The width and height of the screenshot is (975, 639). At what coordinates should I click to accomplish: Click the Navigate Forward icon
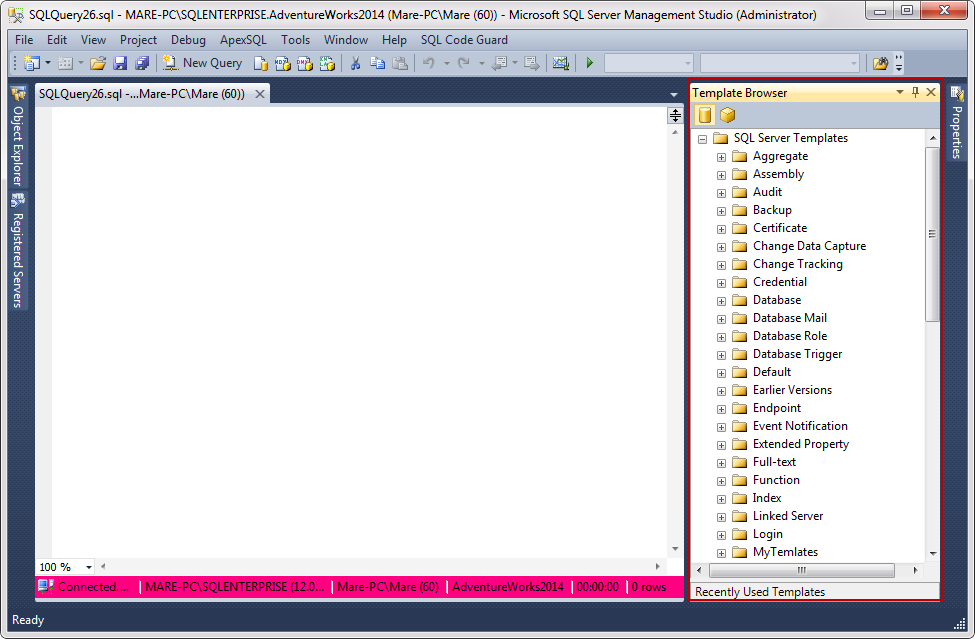point(532,63)
